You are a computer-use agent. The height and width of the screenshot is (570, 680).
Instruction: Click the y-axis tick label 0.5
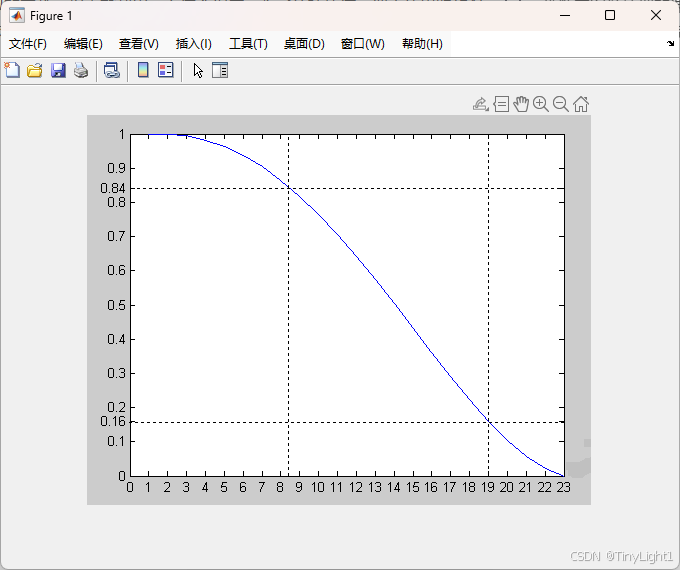tap(116, 305)
